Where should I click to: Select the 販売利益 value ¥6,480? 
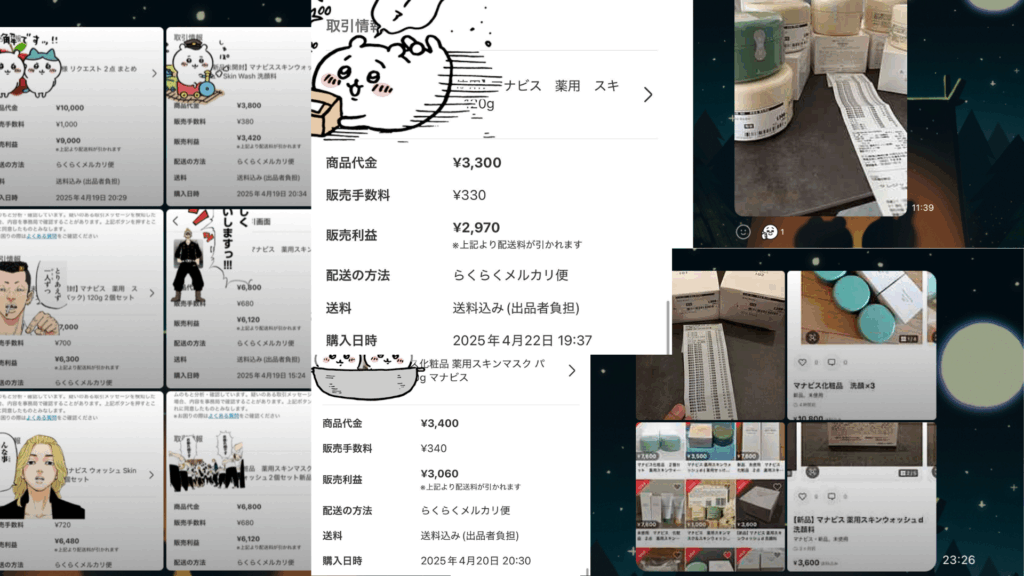coord(67,541)
